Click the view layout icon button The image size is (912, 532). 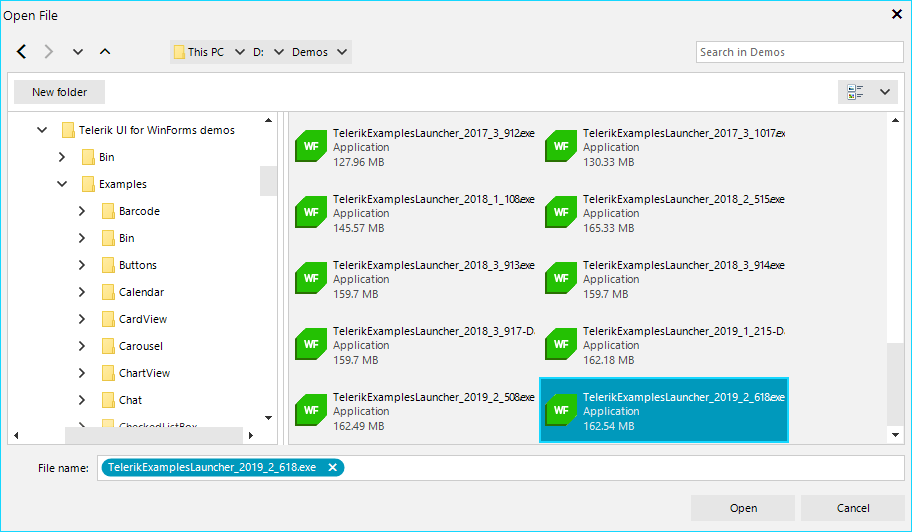click(x=855, y=92)
